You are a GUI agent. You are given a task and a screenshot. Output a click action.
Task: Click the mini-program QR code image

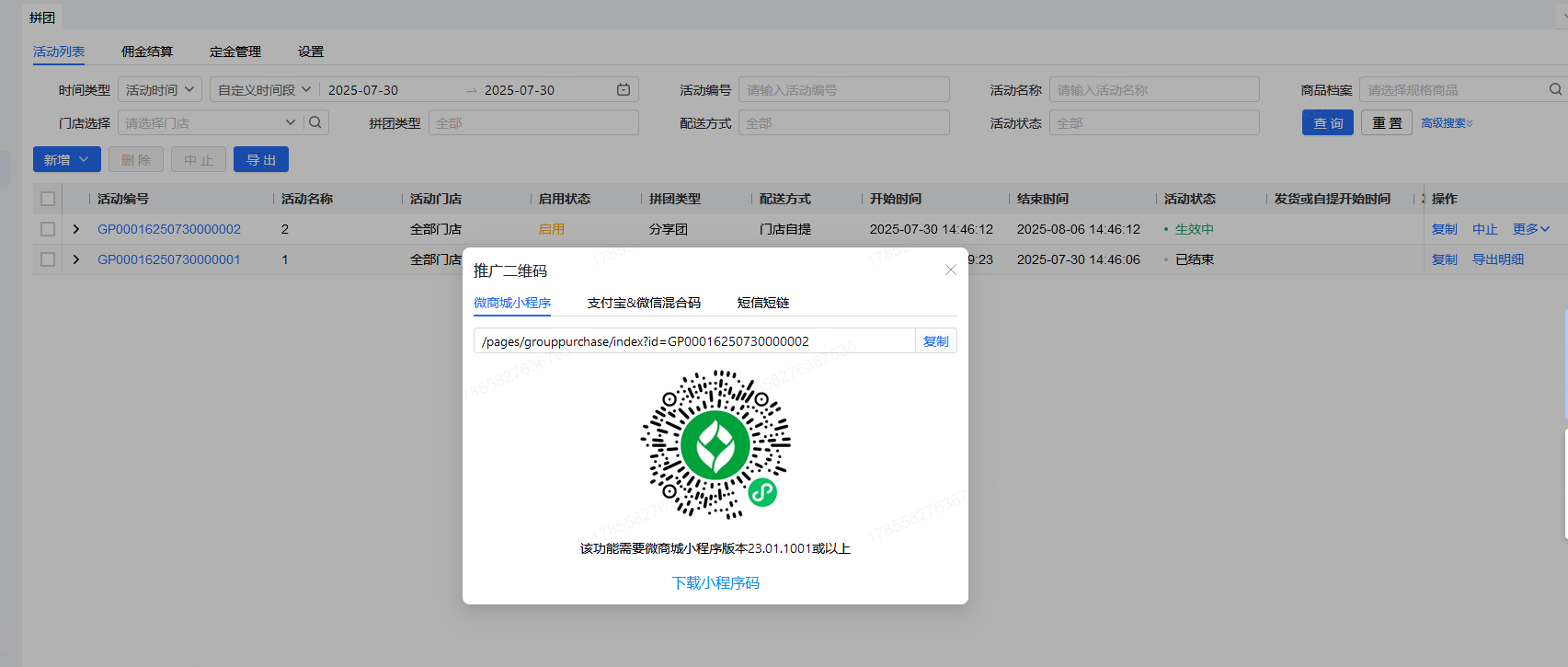coord(715,444)
